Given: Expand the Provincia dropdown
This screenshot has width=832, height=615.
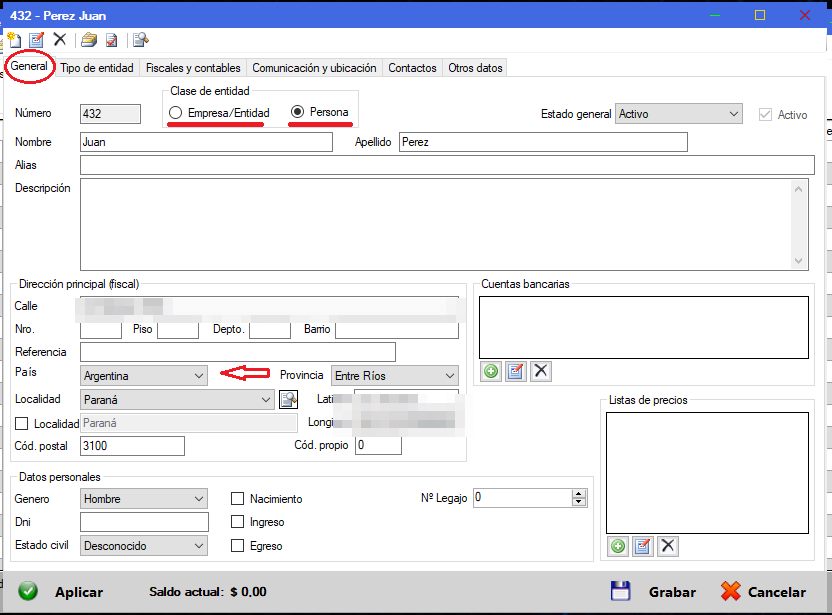Looking at the screenshot, I should pyautogui.click(x=395, y=376).
